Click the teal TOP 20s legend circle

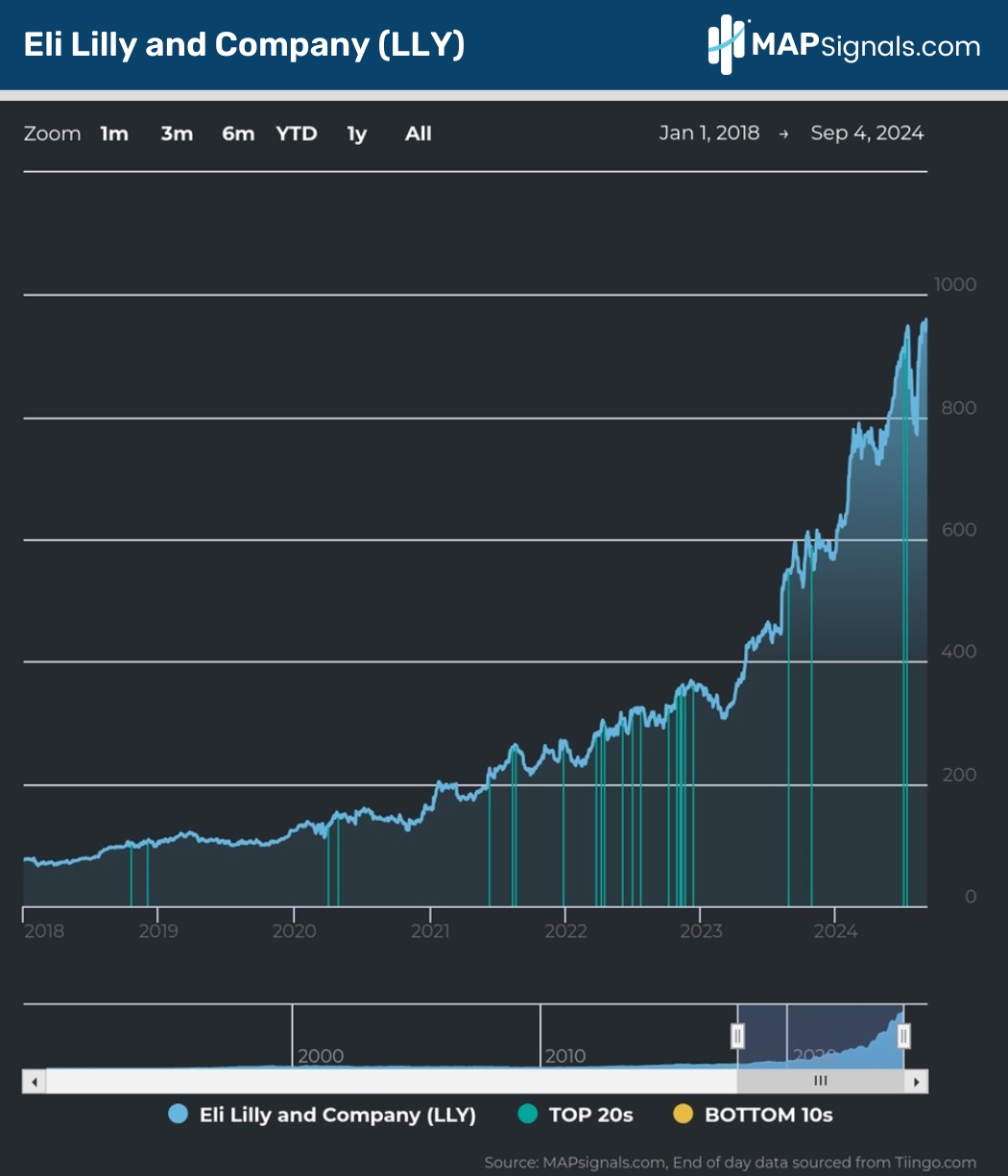pos(527,1115)
